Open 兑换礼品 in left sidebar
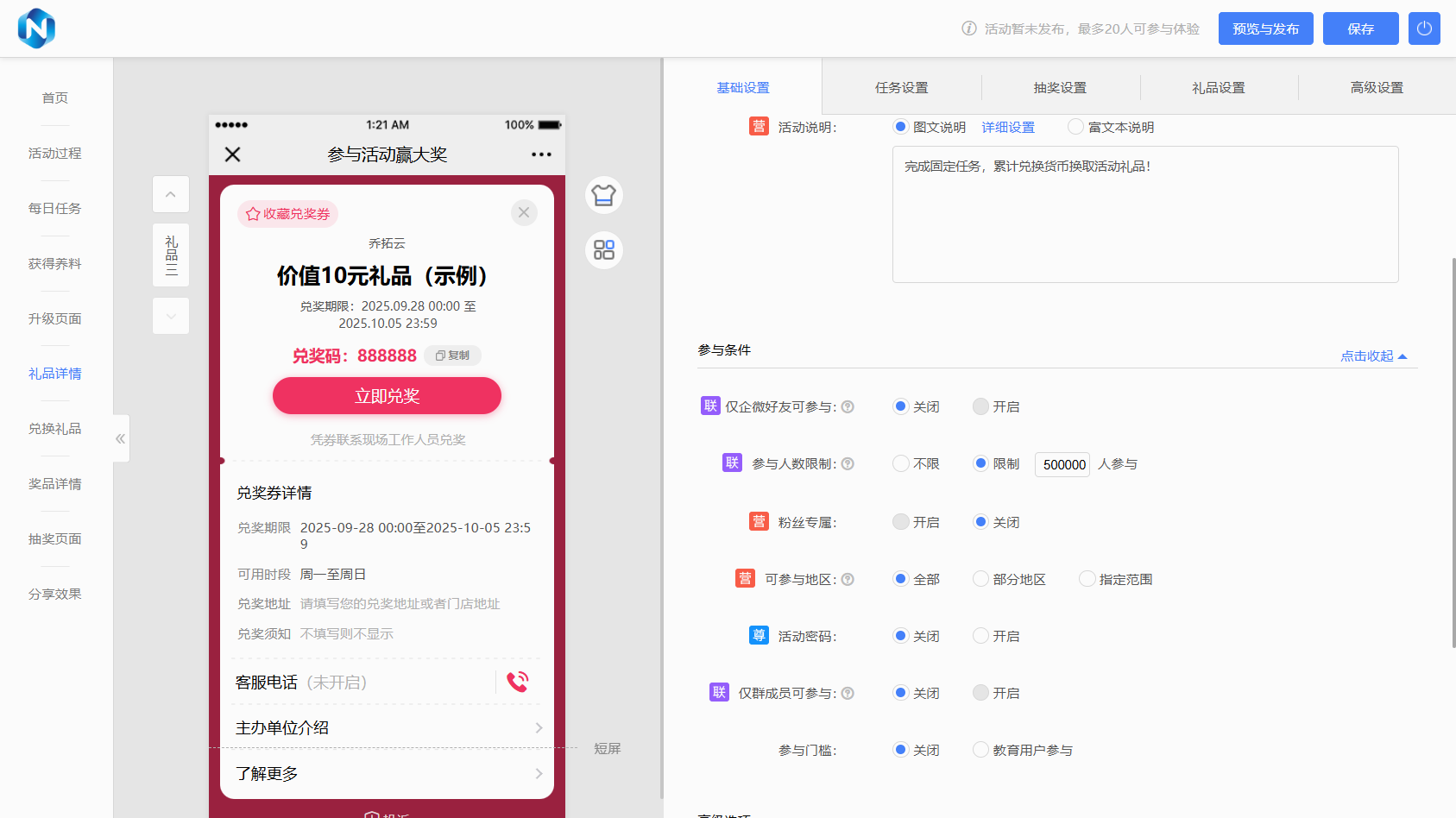1456x818 pixels. (x=55, y=429)
